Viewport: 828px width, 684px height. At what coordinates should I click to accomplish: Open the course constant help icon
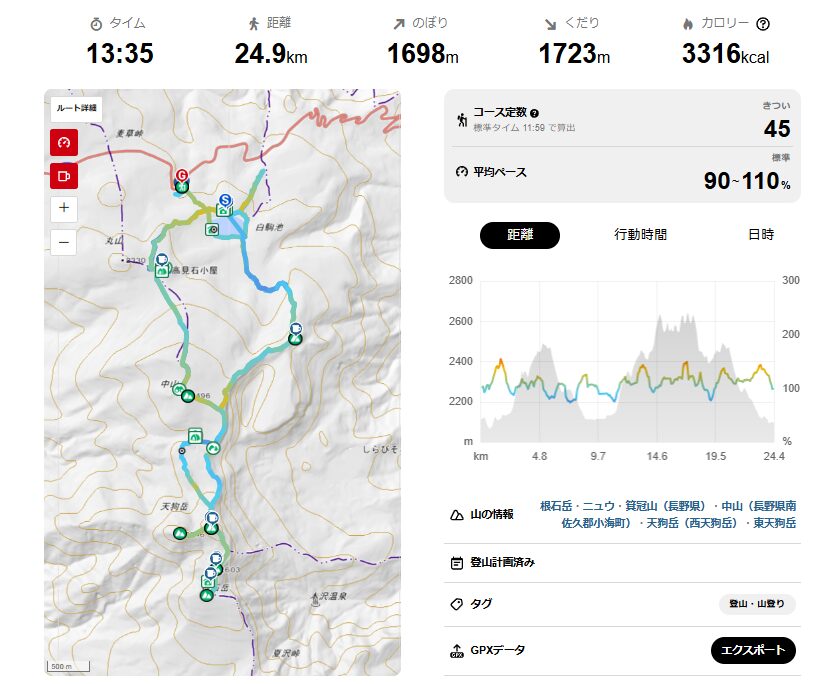534,114
